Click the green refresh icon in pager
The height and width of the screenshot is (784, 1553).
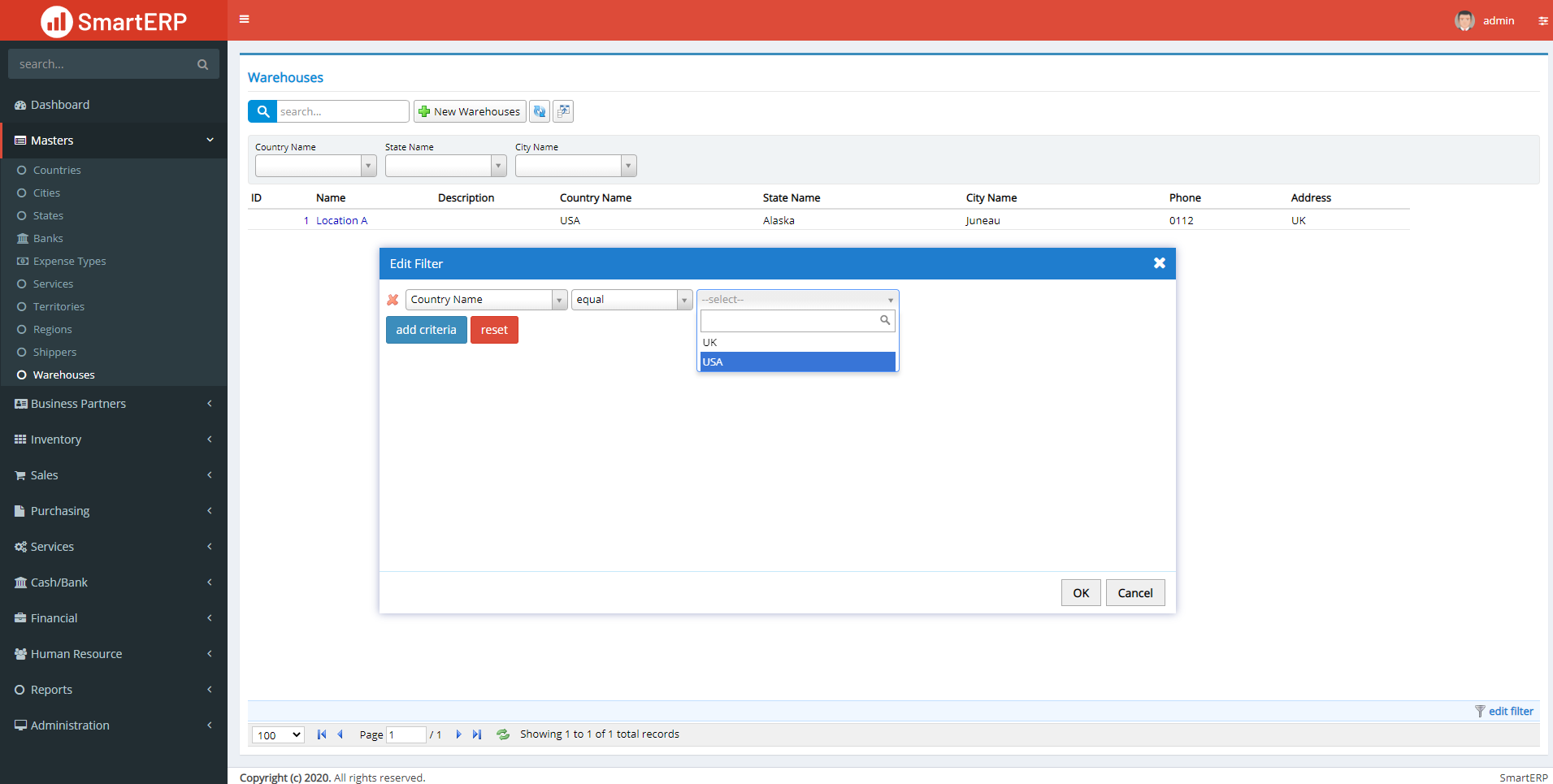coord(503,734)
